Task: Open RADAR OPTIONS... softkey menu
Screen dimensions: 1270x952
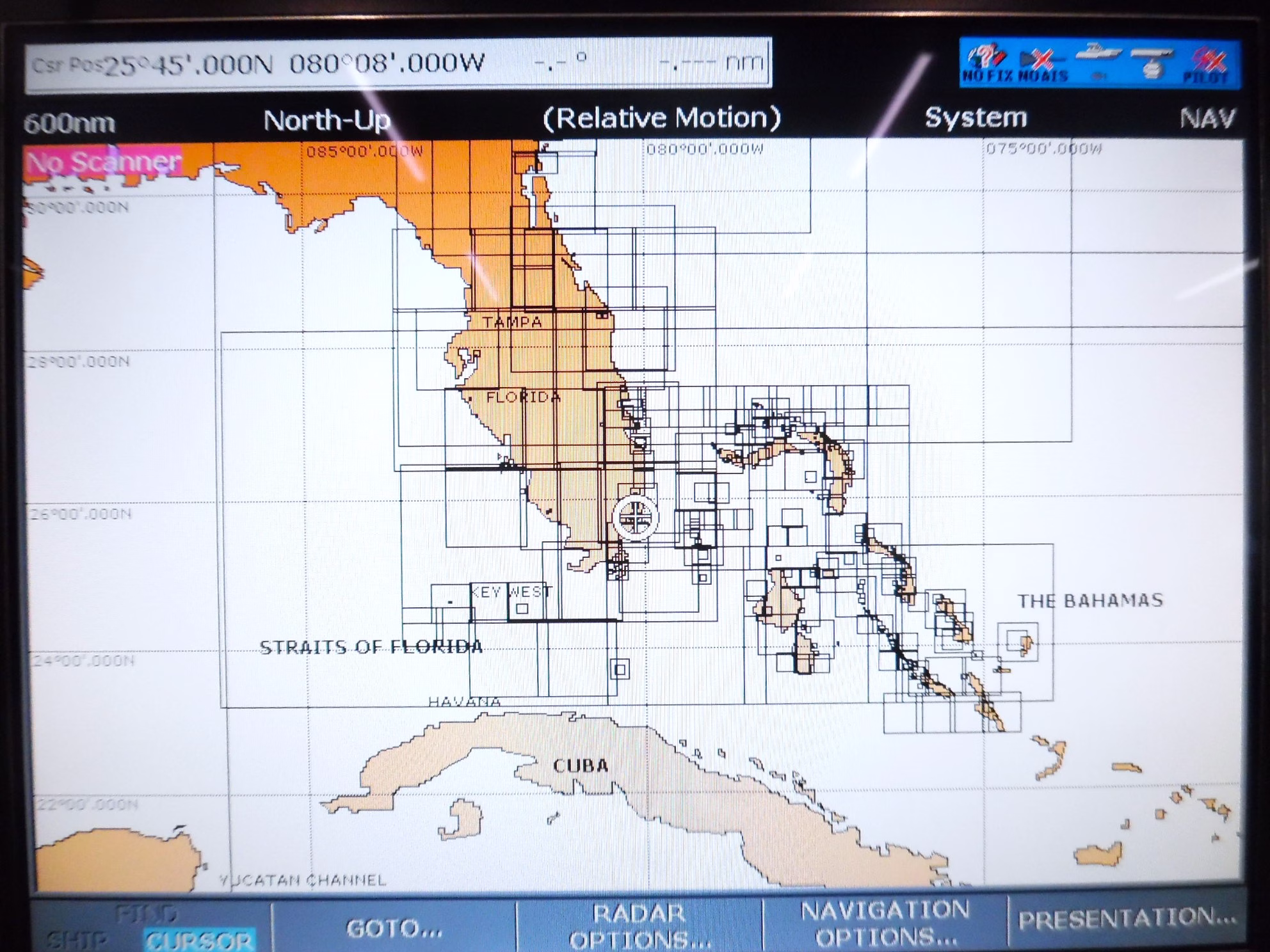Action: (639, 926)
